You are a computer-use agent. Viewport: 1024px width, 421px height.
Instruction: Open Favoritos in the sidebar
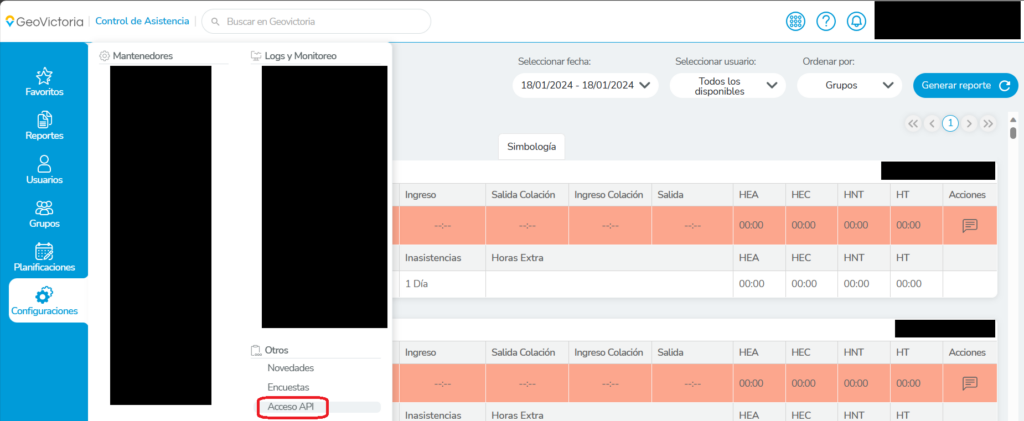click(x=44, y=82)
